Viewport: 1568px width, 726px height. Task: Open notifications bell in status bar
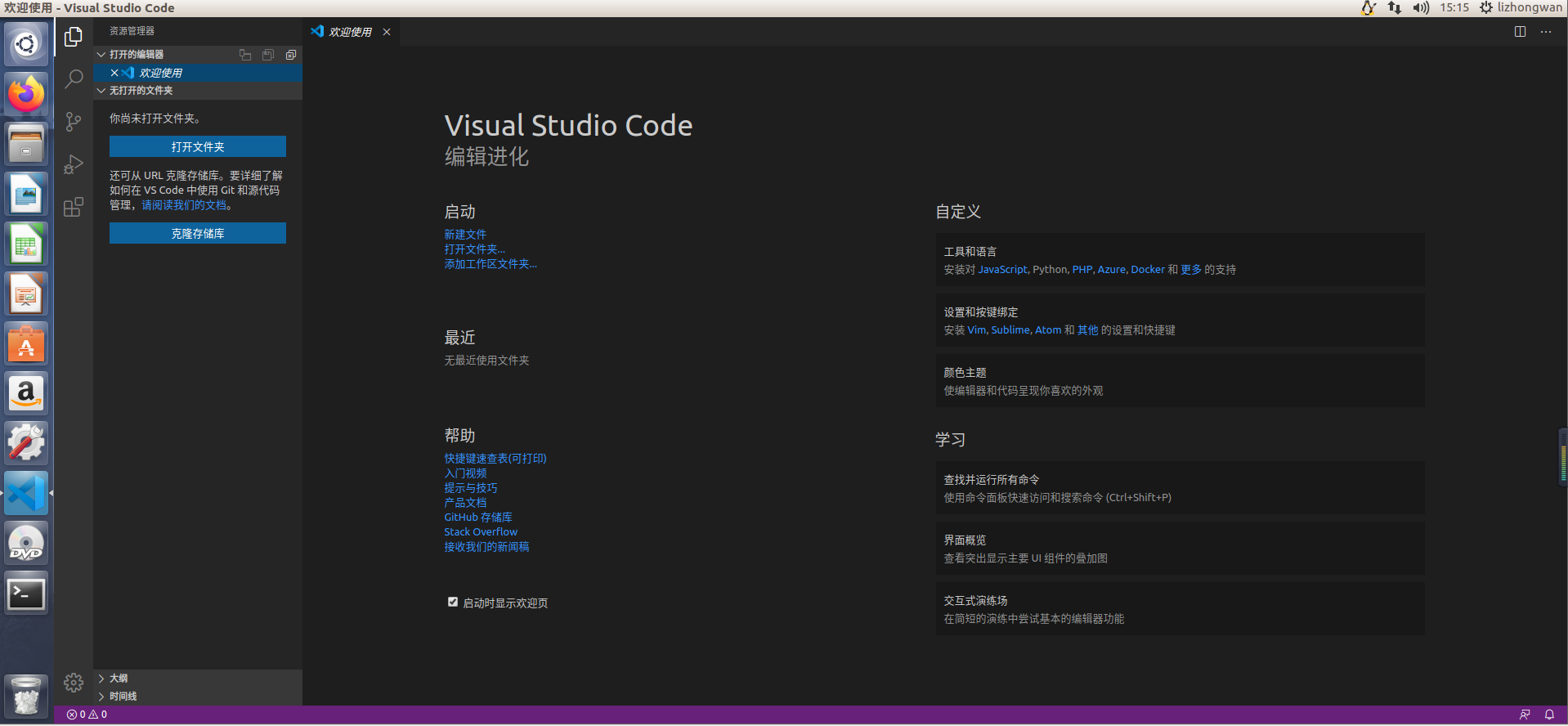1549,715
